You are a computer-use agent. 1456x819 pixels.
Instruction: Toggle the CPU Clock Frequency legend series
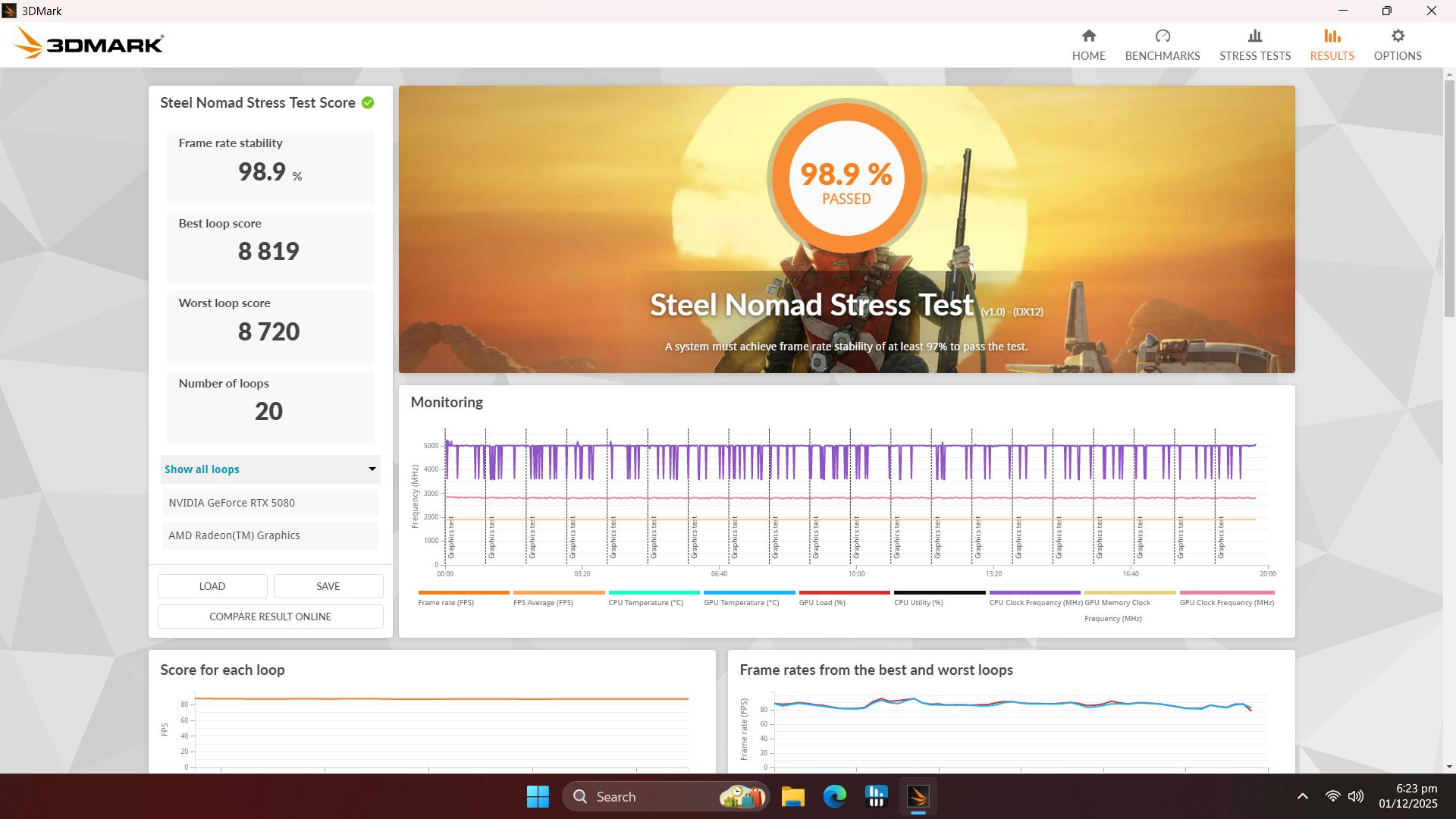[1035, 602]
